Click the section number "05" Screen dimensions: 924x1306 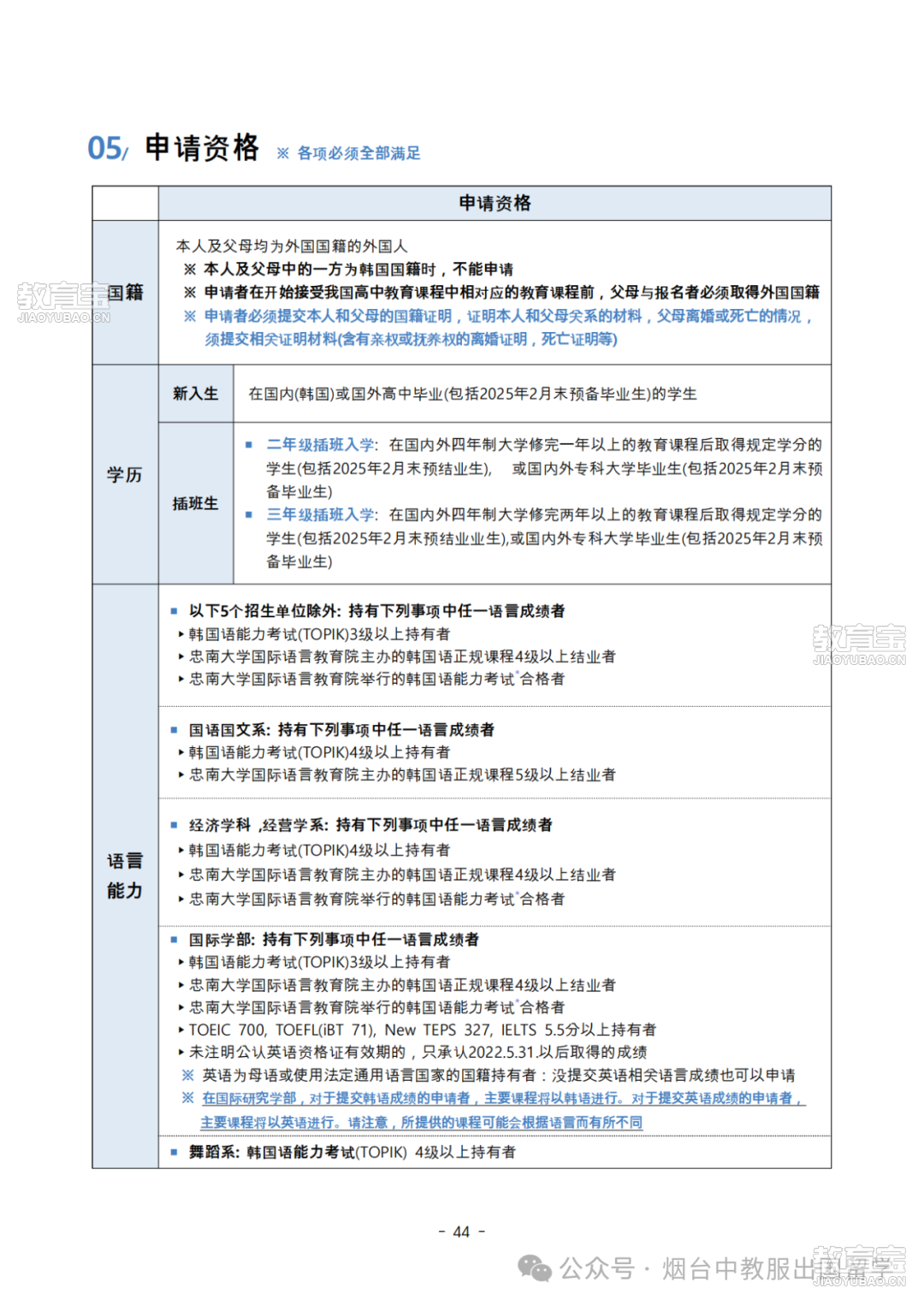point(105,149)
